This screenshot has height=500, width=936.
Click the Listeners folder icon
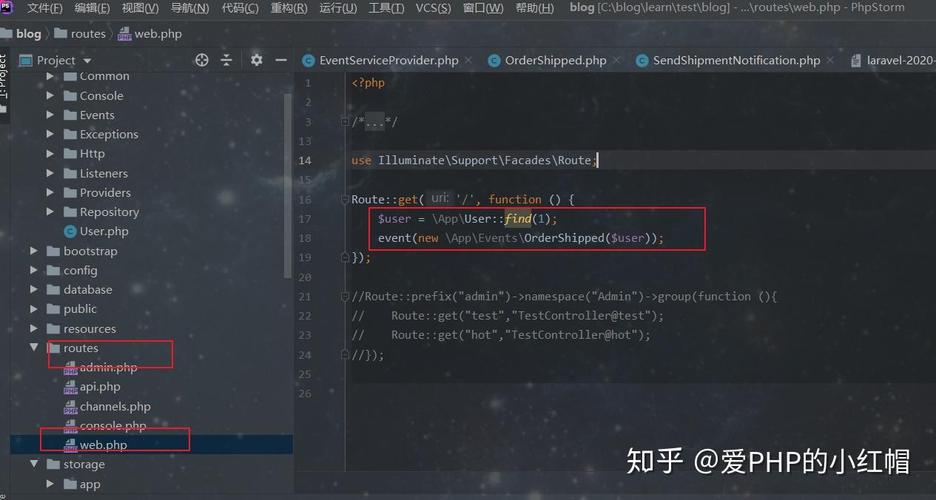pos(70,174)
